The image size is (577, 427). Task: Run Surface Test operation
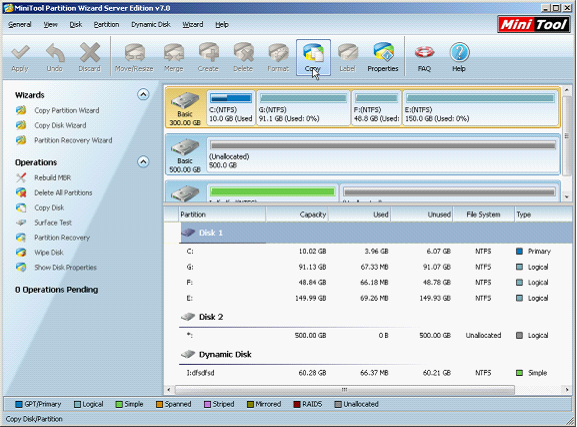(x=53, y=222)
